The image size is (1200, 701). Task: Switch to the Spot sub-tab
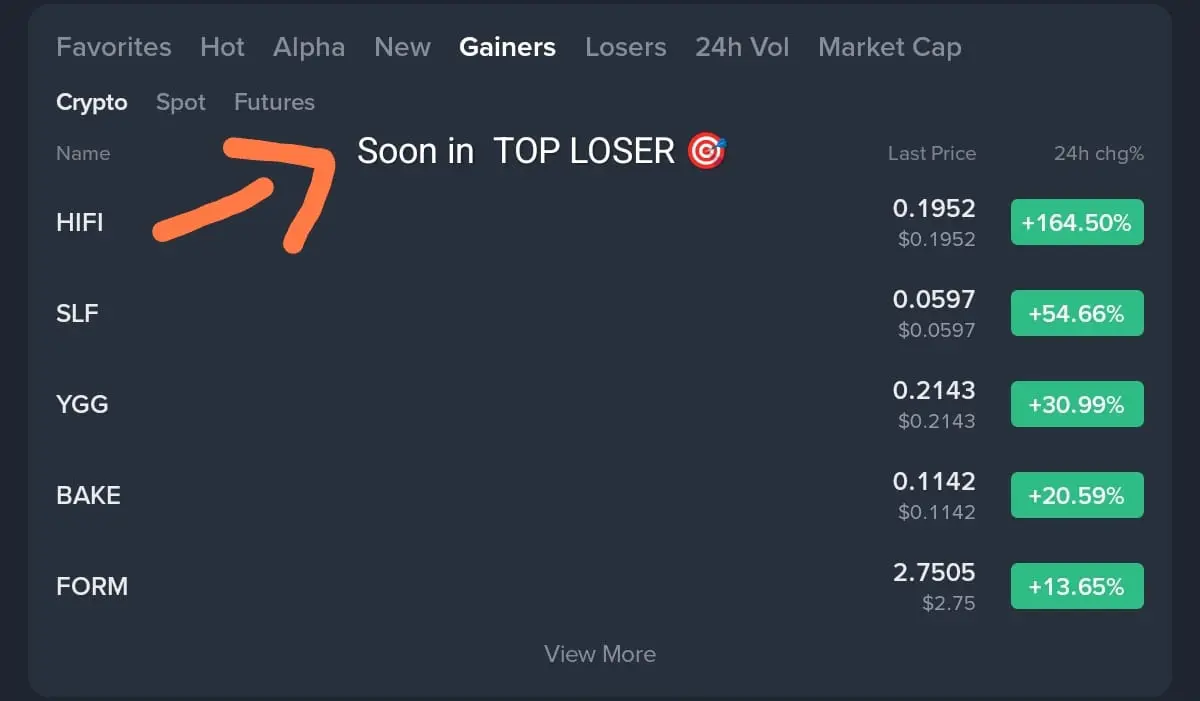[181, 102]
